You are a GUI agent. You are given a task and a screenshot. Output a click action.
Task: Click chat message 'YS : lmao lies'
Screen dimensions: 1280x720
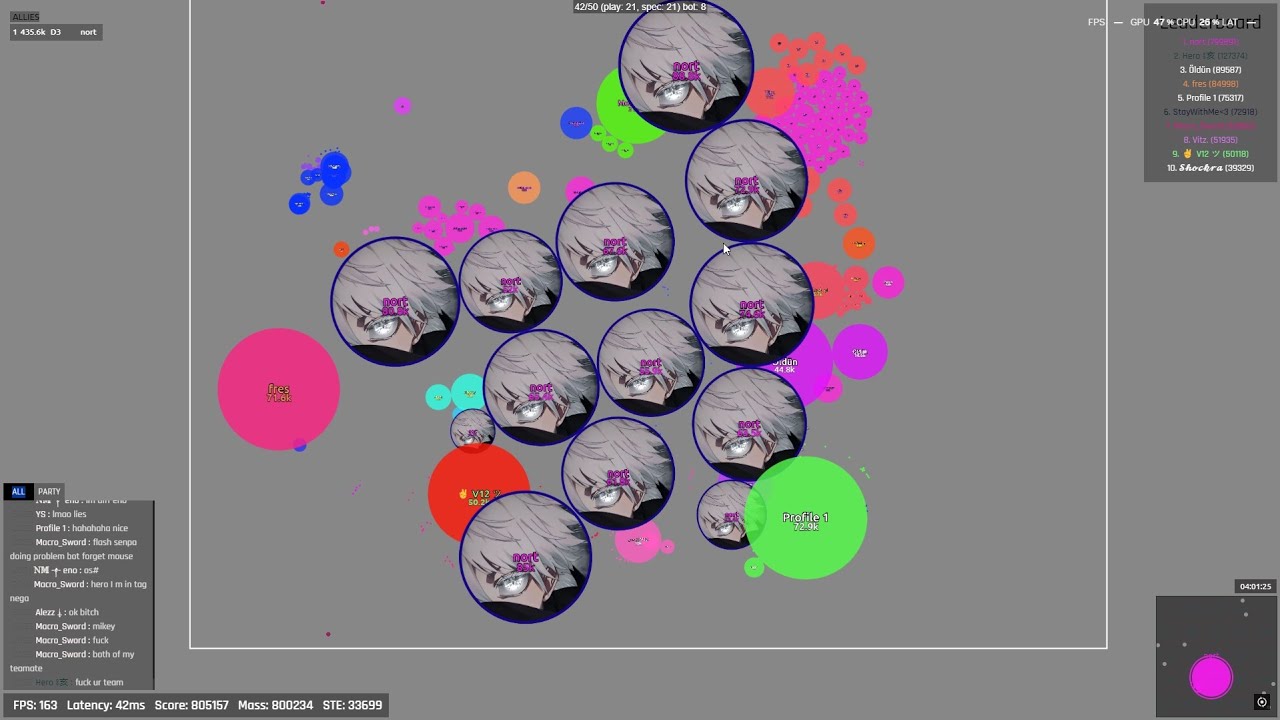(x=61, y=514)
